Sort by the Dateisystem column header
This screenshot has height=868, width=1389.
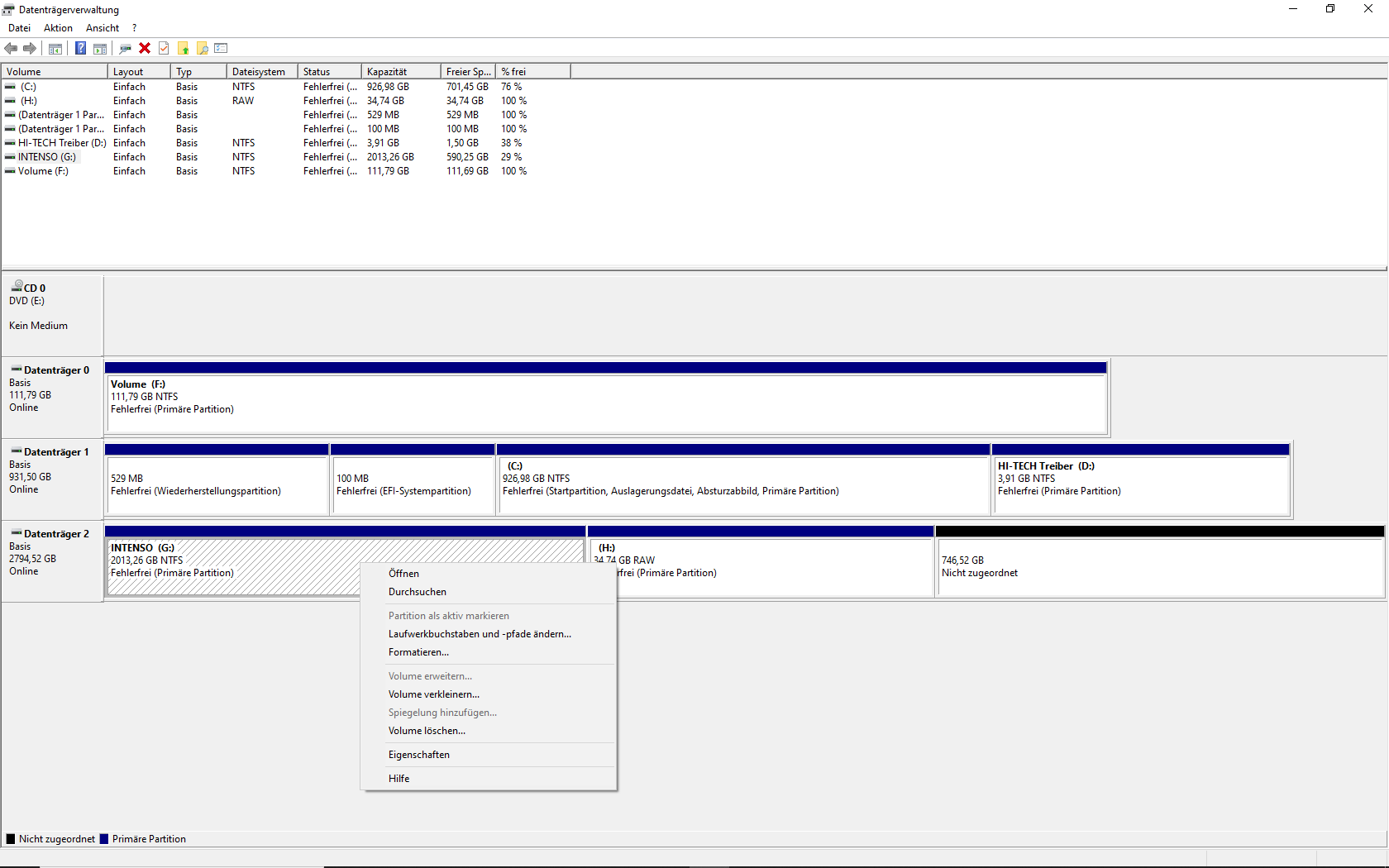(x=262, y=72)
